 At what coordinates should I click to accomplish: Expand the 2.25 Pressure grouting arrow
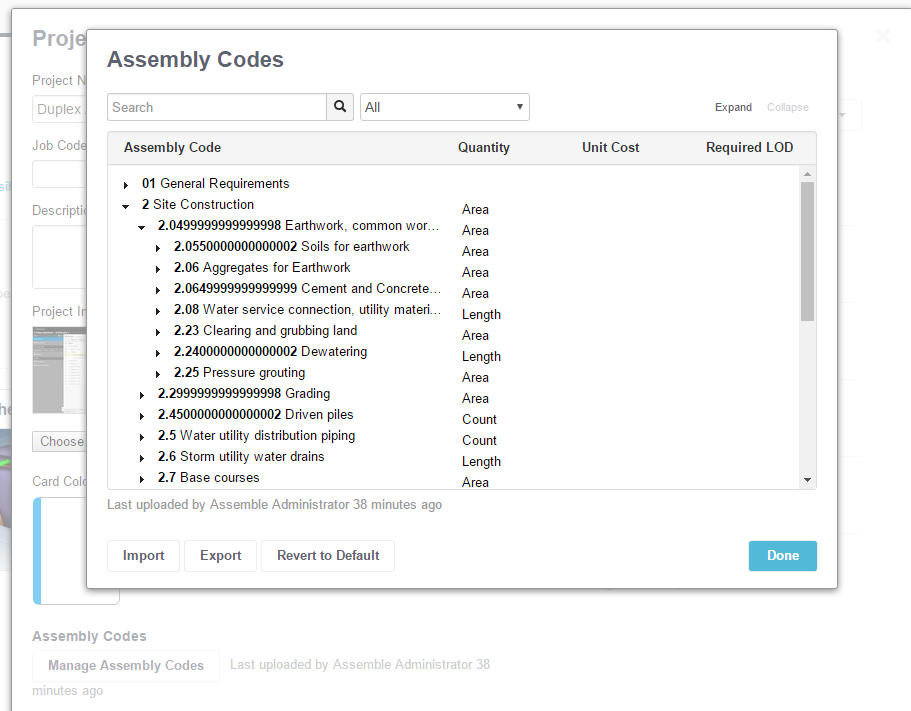(x=158, y=374)
